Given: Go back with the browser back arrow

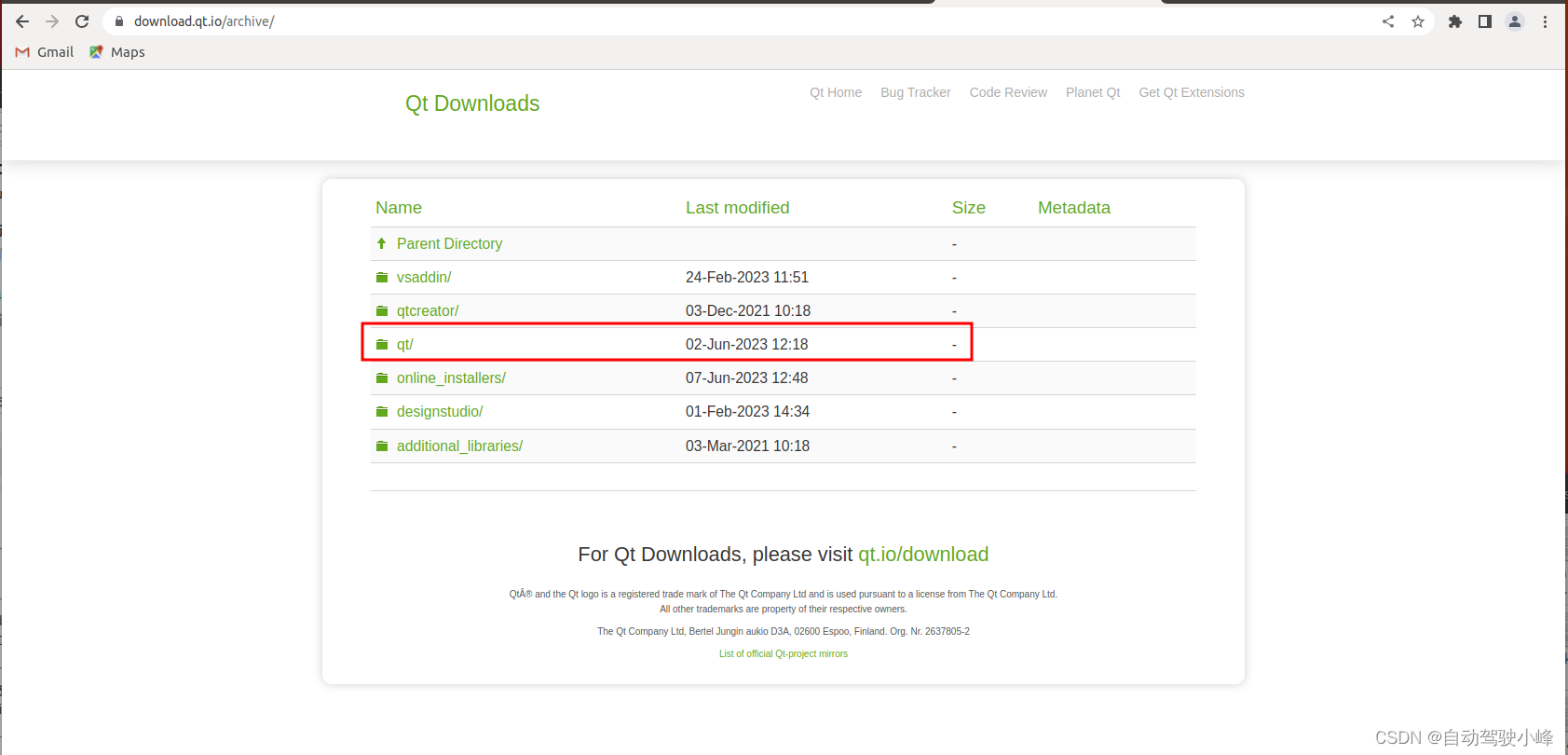Looking at the screenshot, I should click(x=22, y=21).
